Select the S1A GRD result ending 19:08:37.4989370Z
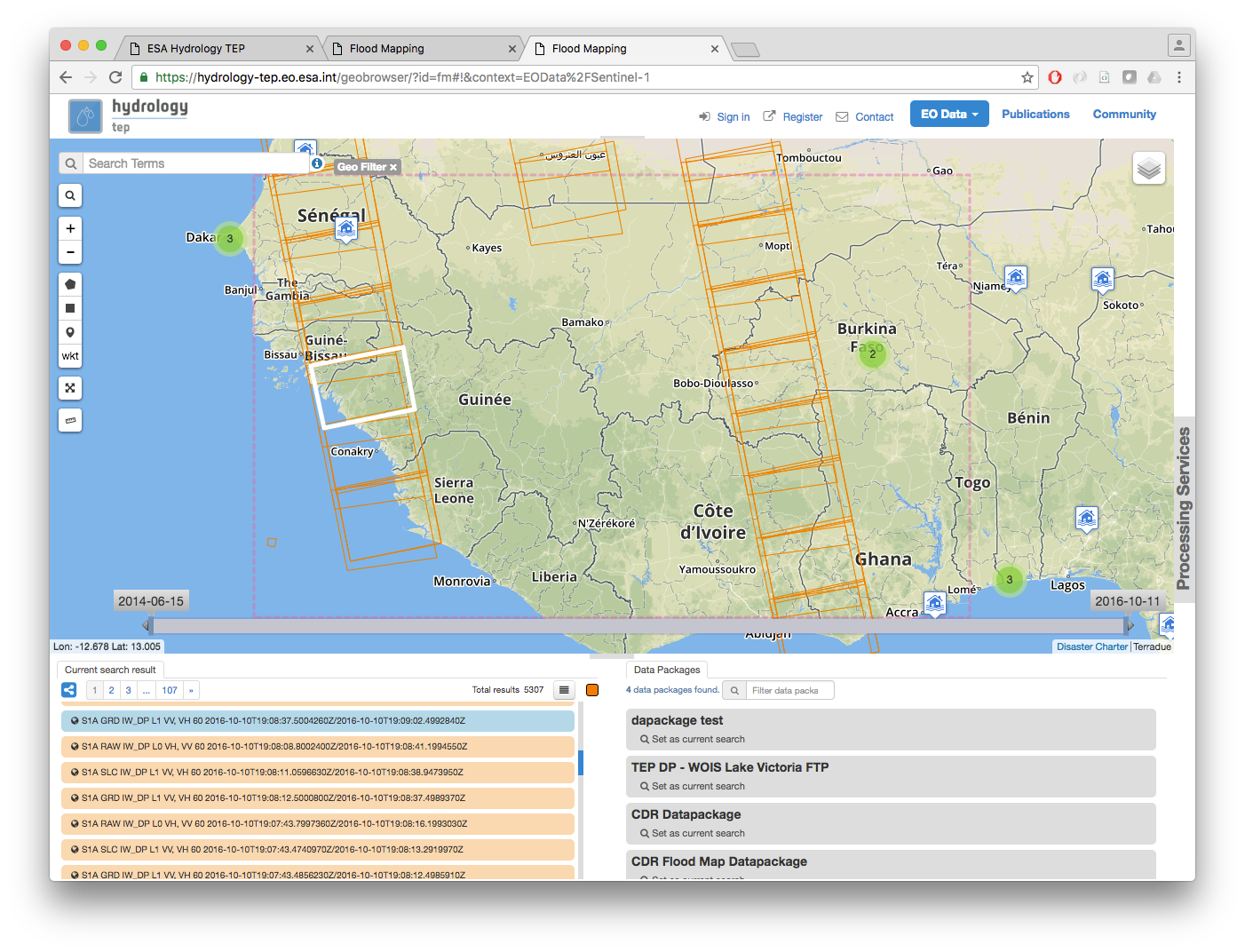 coord(318,798)
